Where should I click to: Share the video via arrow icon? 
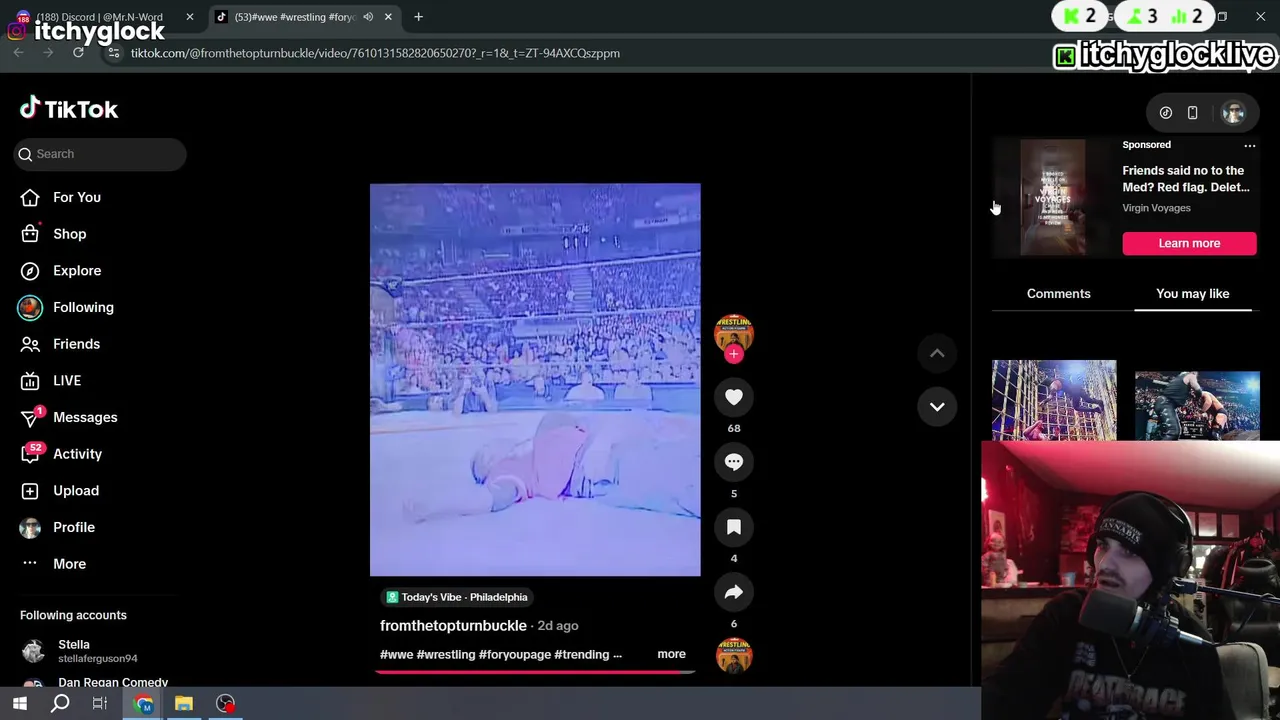(733, 592)
